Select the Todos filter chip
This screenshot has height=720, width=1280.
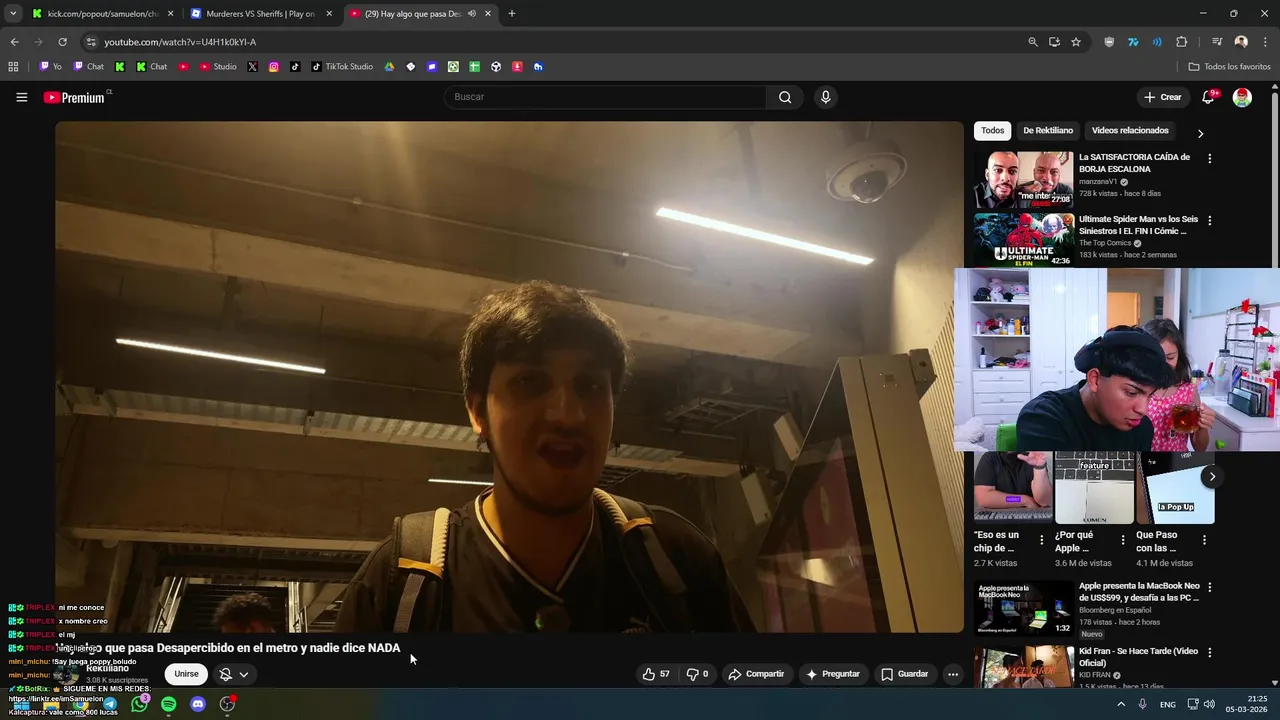(992, 131)
